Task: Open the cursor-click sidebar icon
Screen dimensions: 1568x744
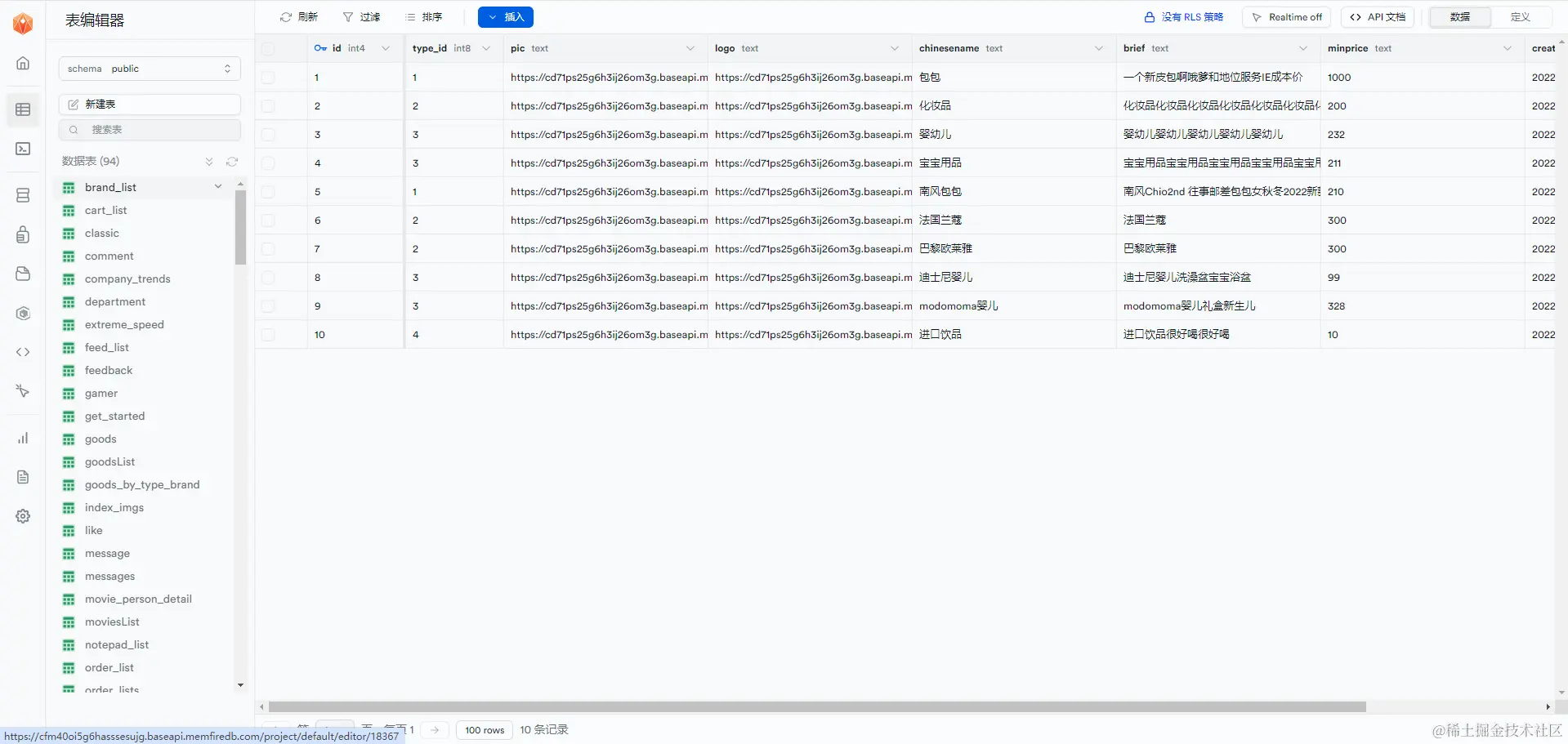Action: tap(23, 391)
